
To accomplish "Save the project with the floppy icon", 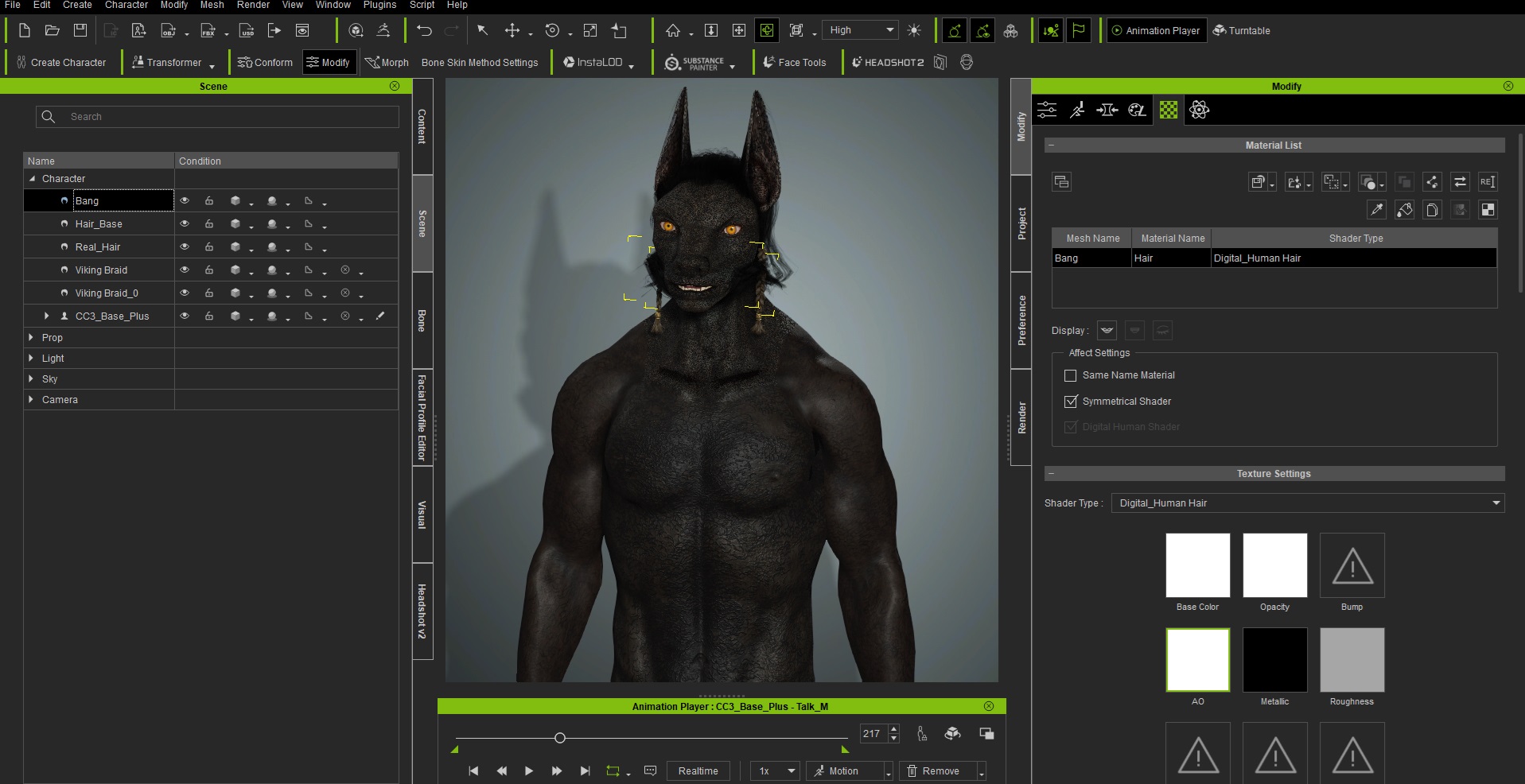I will (80, 30).
